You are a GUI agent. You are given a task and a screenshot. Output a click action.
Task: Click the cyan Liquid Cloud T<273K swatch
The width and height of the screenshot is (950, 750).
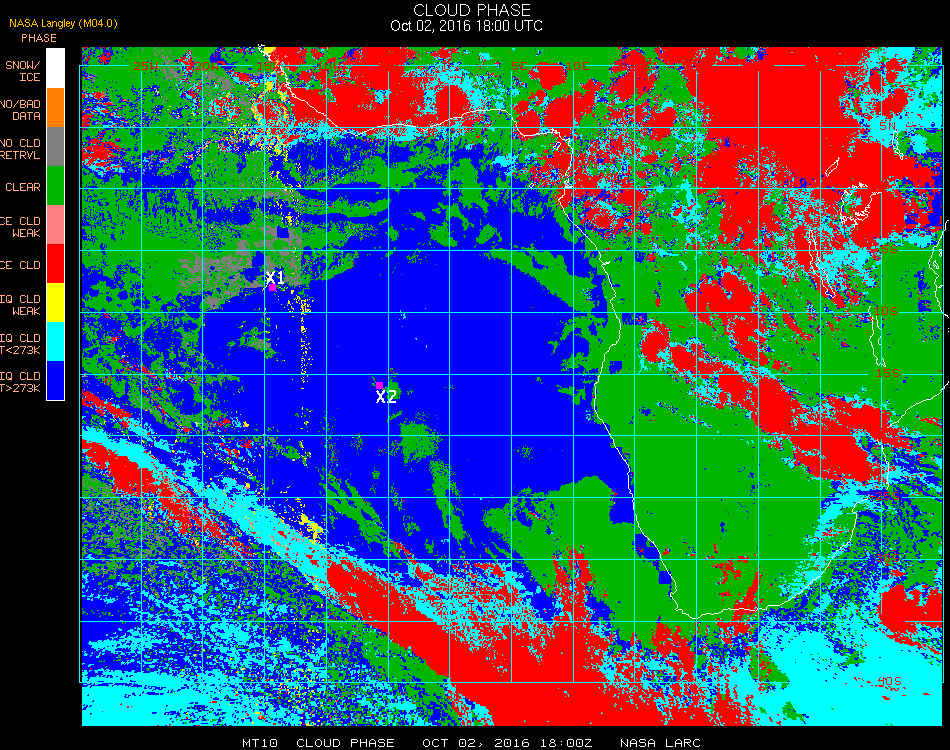click(x=55, y=341)
